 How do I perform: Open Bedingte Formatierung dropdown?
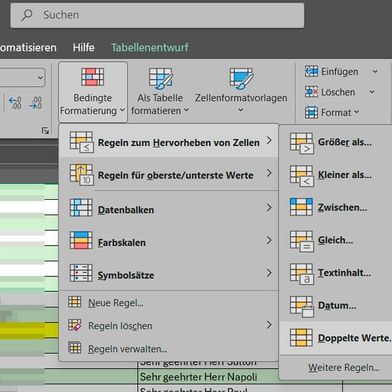click(x=93, y=92)
